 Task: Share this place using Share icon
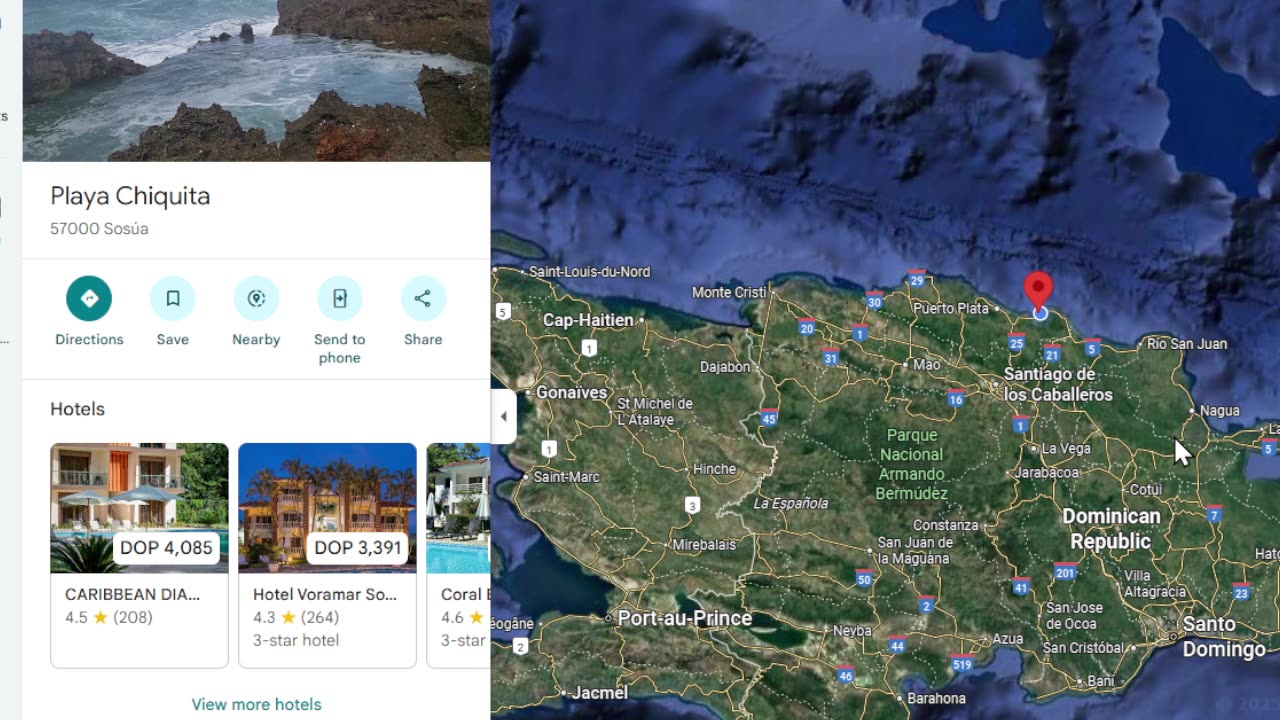(423, 298)
